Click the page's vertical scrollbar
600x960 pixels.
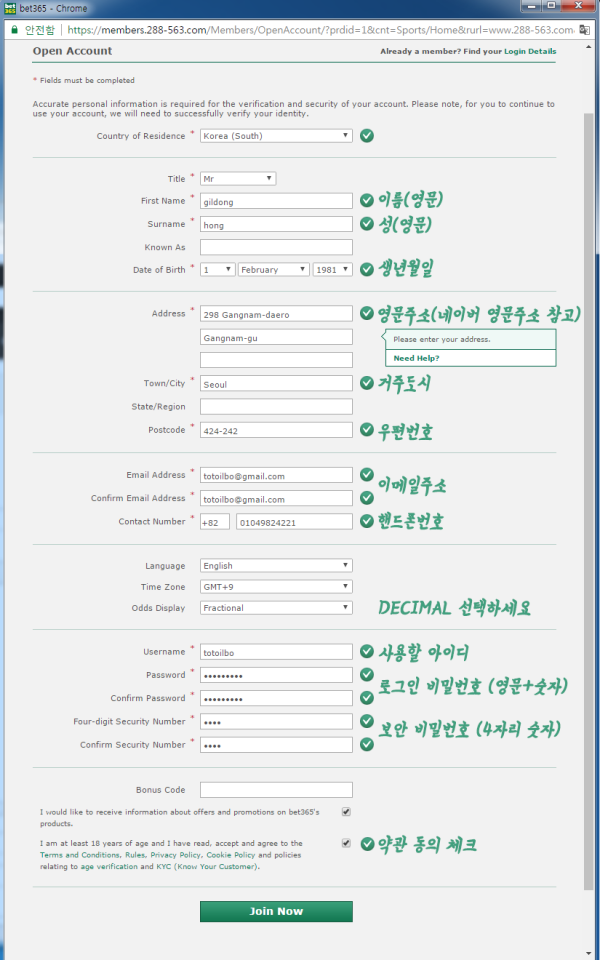[x=588, y=500]
